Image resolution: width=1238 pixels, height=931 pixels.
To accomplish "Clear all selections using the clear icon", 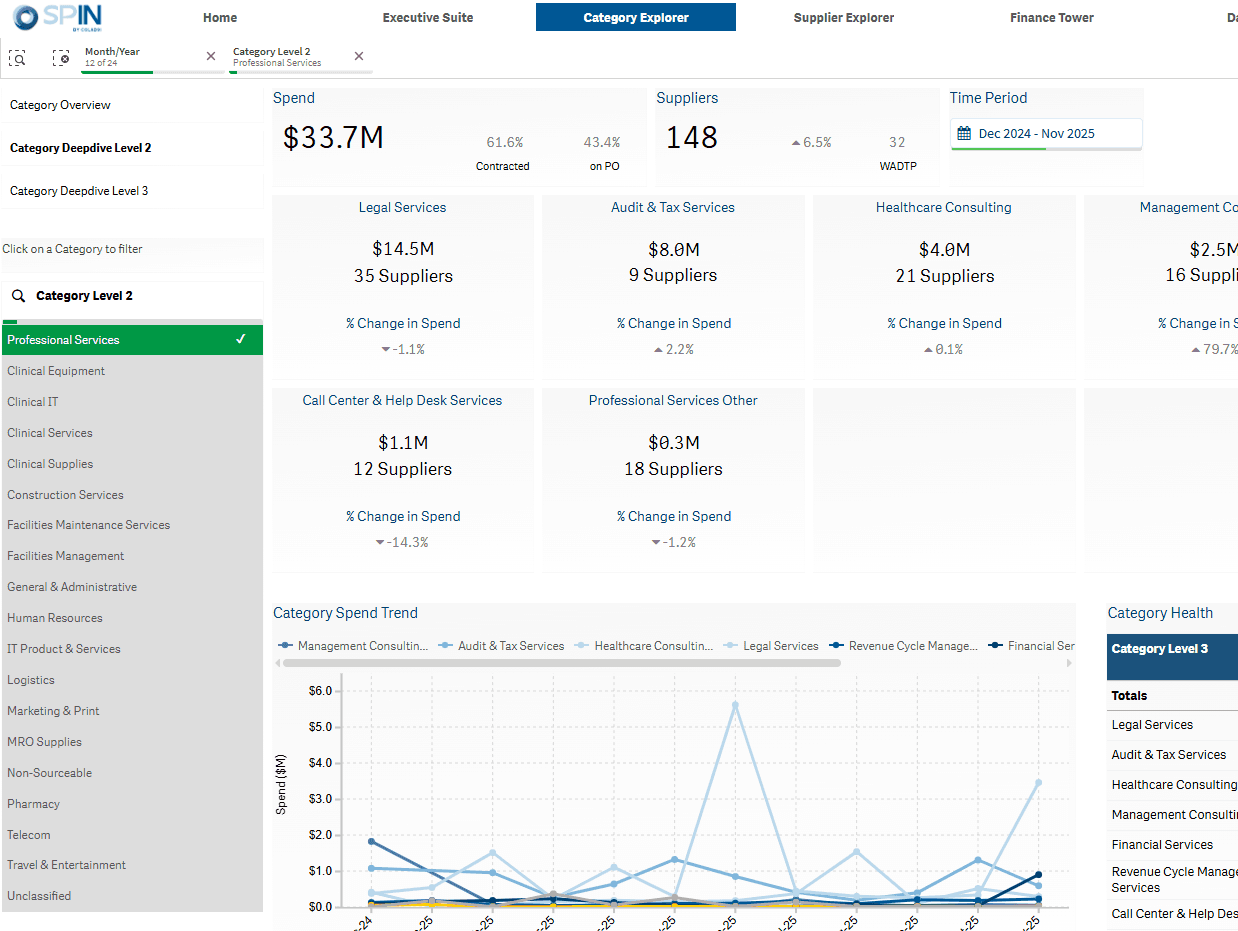I will [61, 58].
